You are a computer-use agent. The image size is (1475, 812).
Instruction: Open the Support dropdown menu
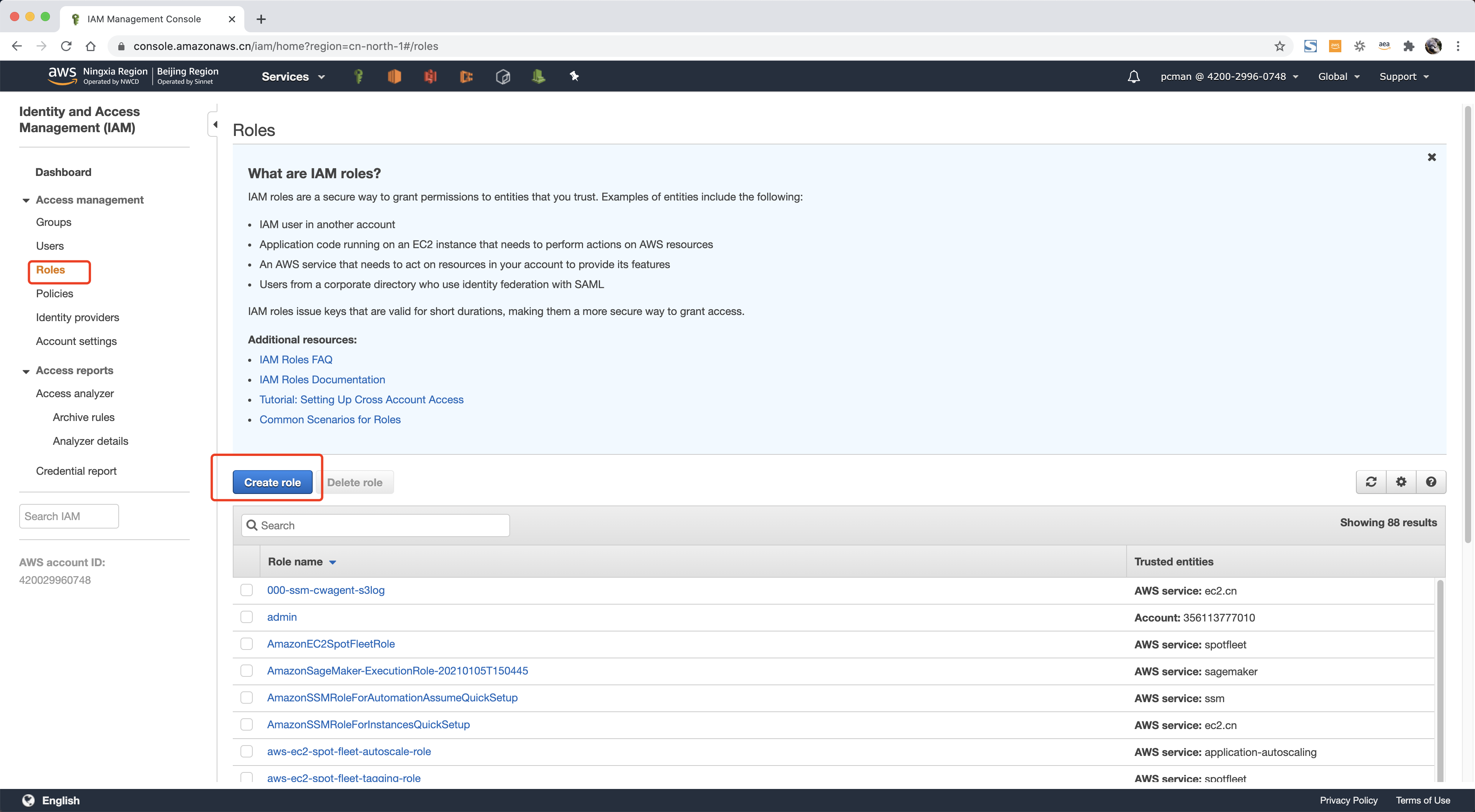click(x=1404, y=77)
